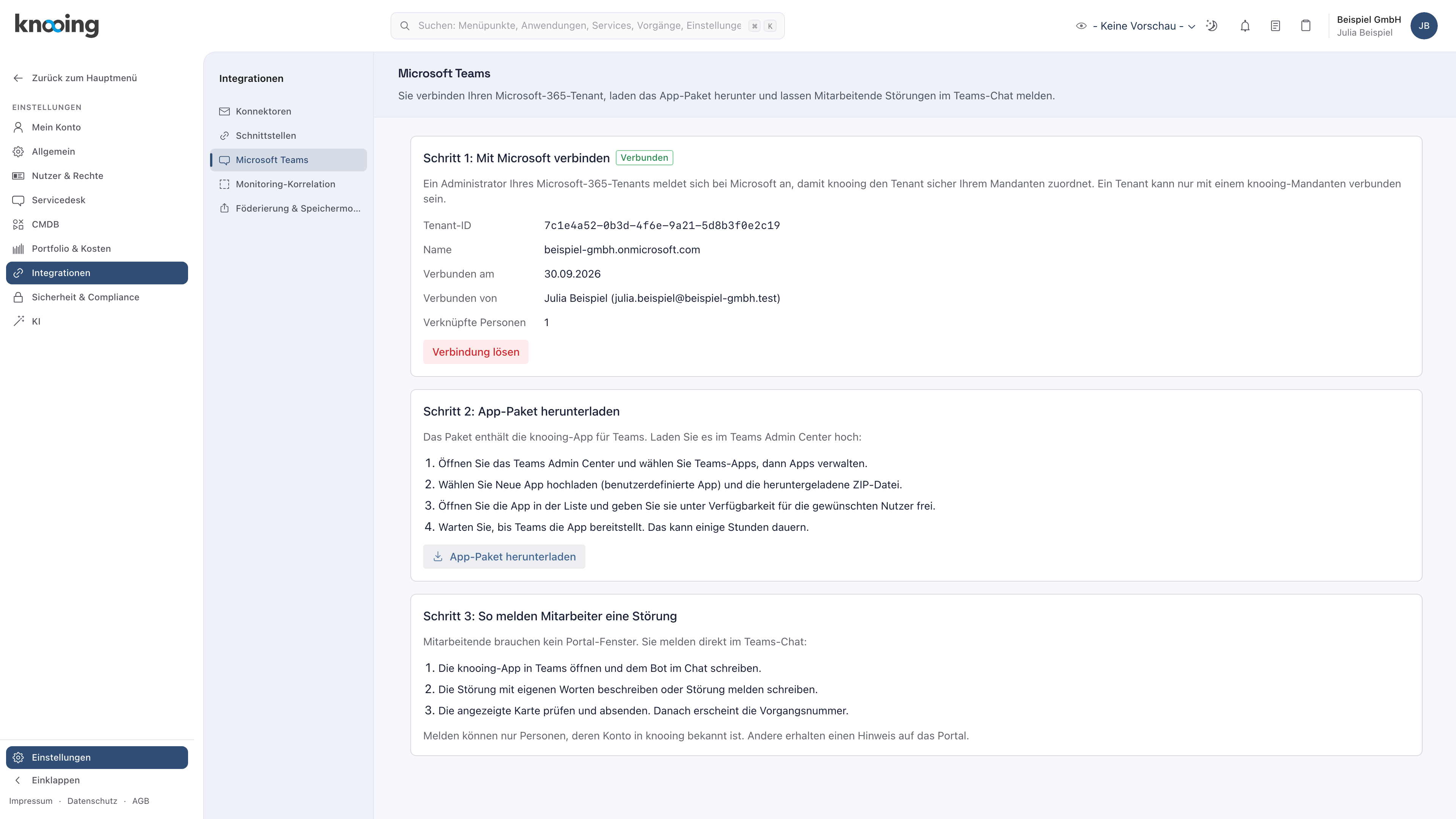Click the Portfolio & Kosten bars icon
Screen dimensions: 1456x819
(18, 249)
